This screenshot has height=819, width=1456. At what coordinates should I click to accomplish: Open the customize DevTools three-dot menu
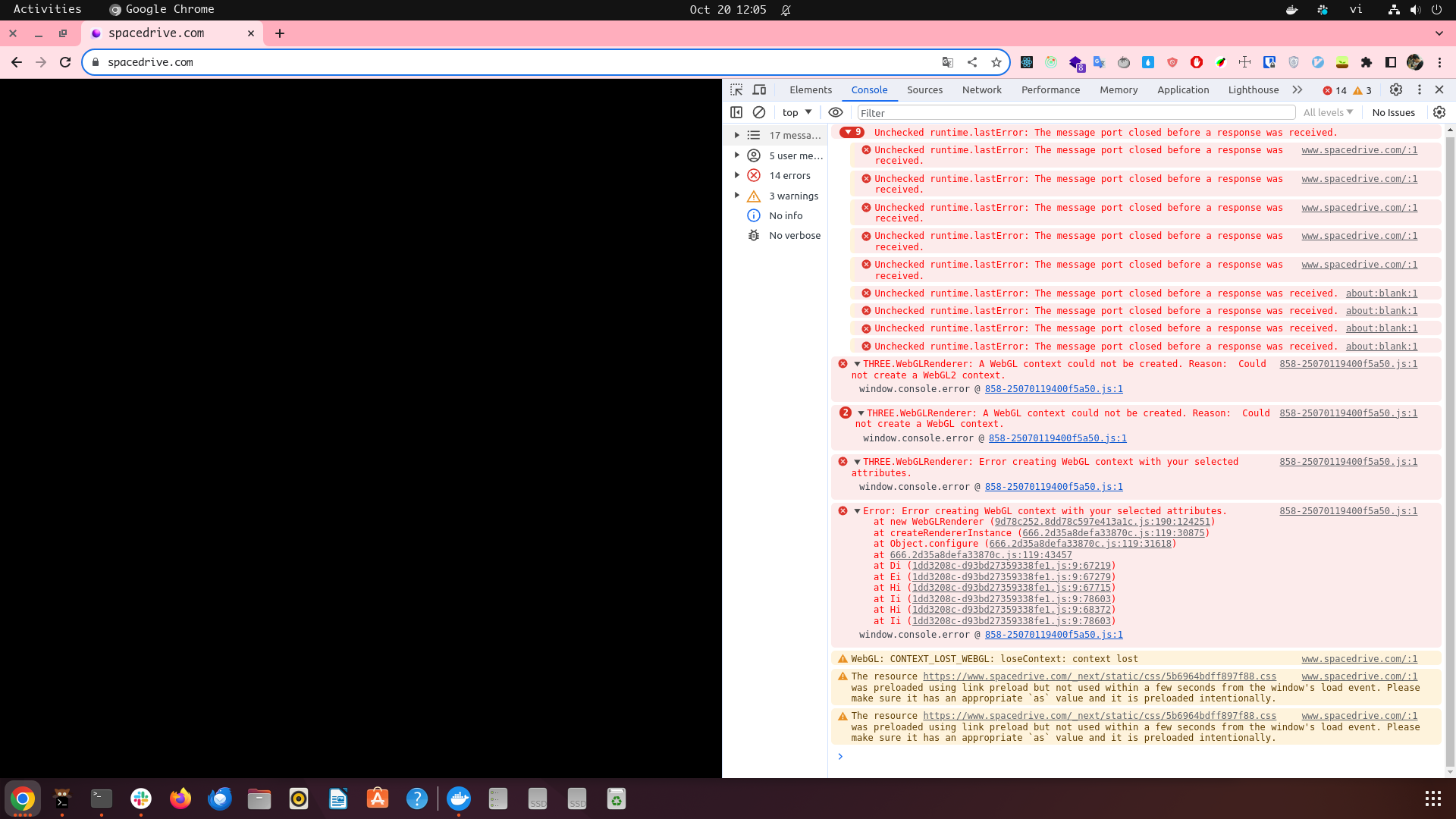tap(1420, 89)
